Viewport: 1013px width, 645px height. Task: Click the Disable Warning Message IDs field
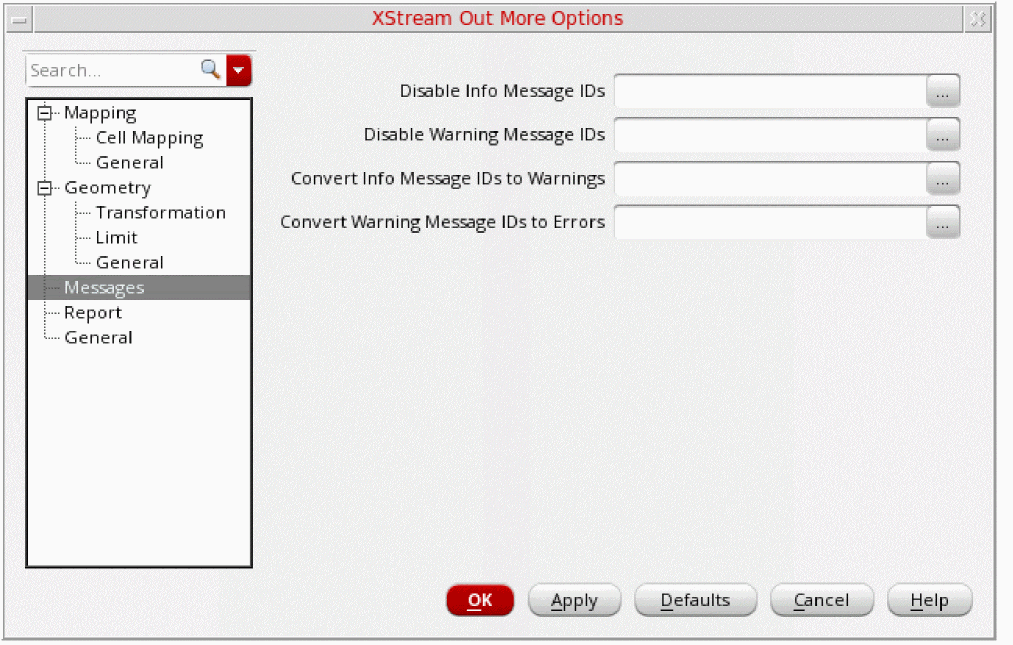(770, 134)
